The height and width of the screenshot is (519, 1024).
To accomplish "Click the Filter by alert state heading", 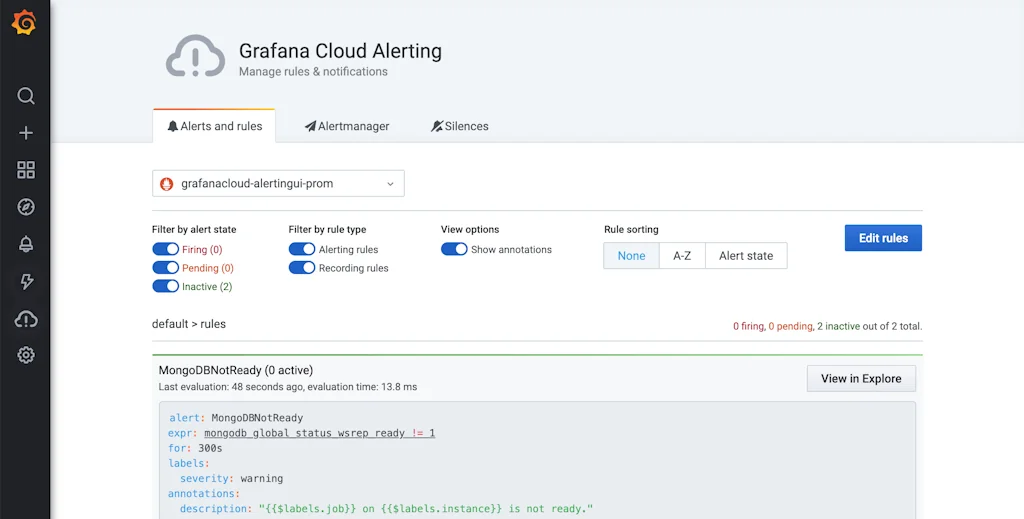I will point(194,230).
